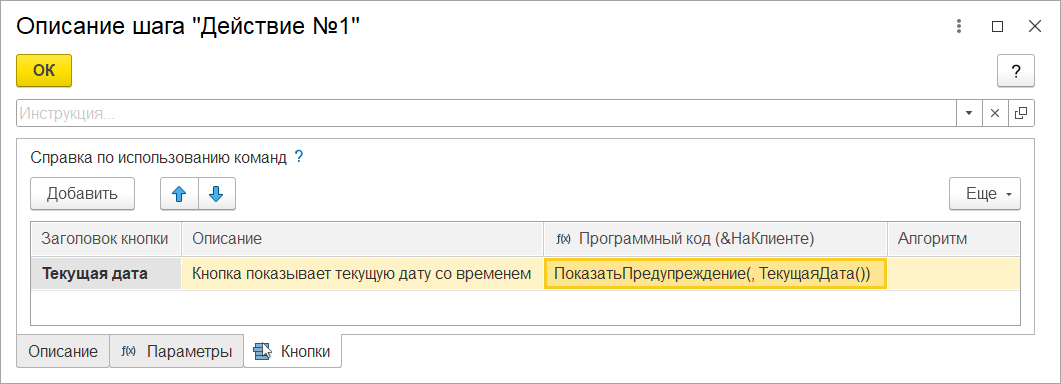The height and width of the screenshot is (384, 1061).
Task: Open the Еще dropdown menu
Action: point(985,194)
